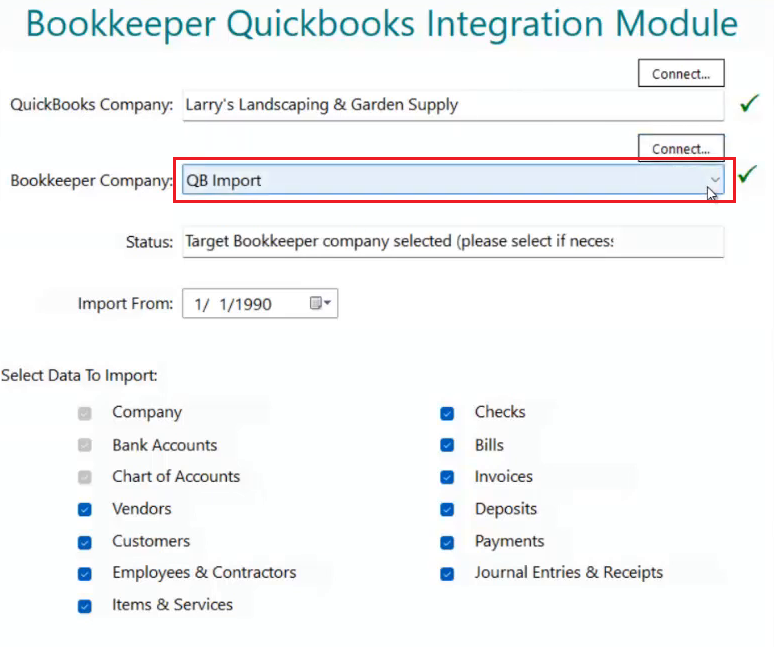
Task: Uncheck the Items & Services checkbox
Action: tap(85, 606)
